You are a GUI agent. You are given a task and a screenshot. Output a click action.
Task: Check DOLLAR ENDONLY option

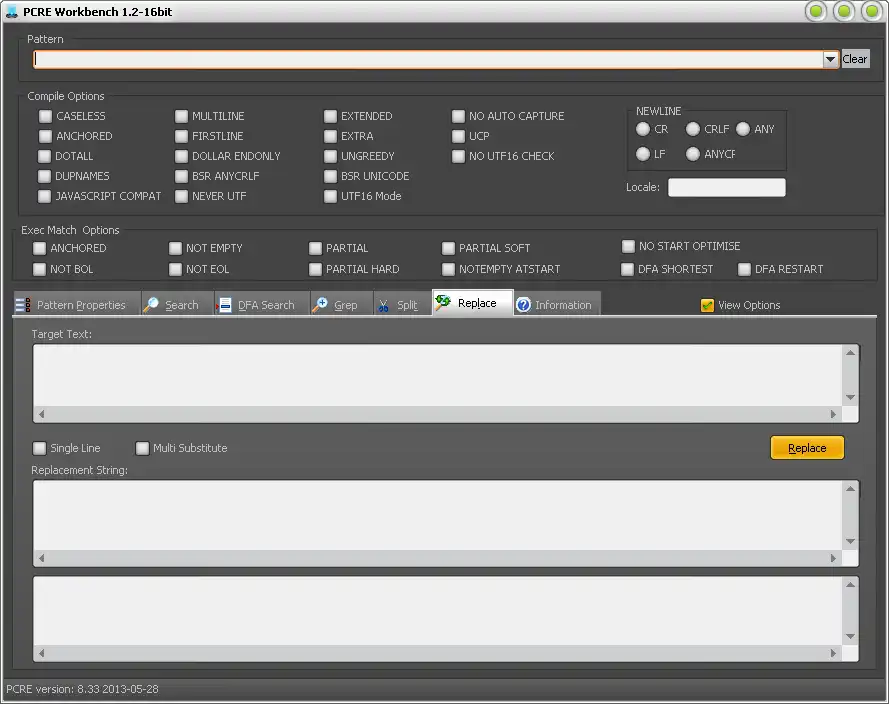click(x=181, y=156)
